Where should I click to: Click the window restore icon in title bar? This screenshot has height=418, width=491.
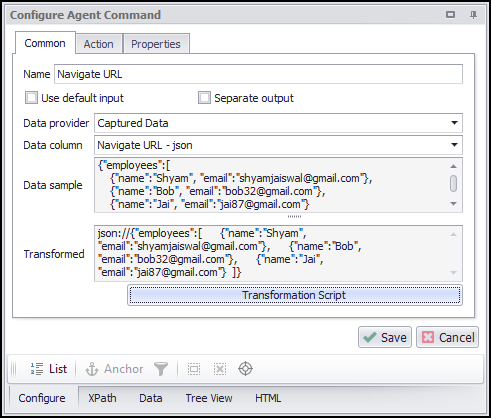coord(450,15)
